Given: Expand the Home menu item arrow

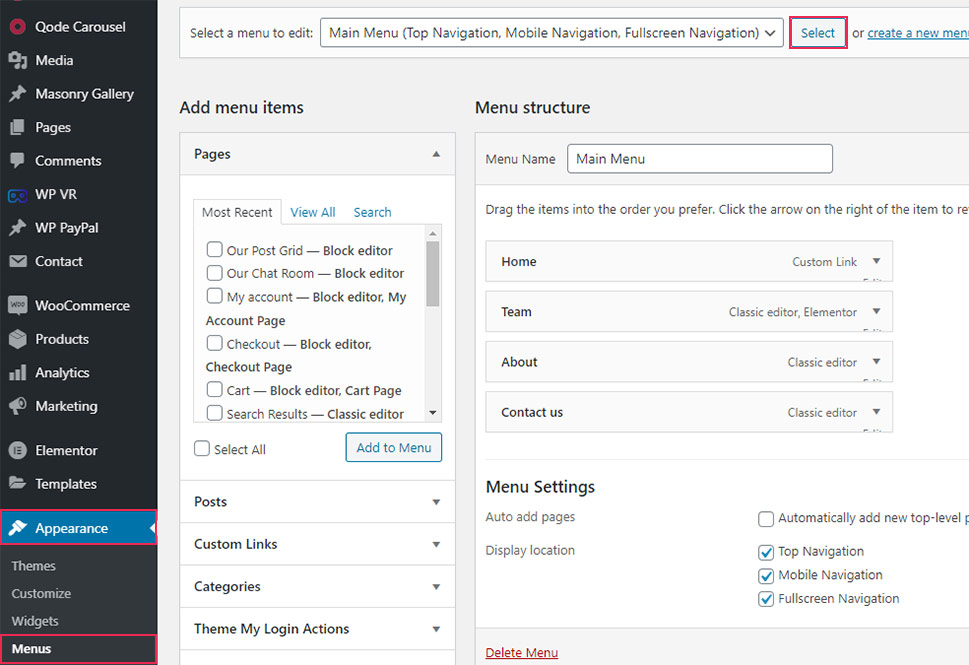Looking at the screenshot, I should point(876,261).
